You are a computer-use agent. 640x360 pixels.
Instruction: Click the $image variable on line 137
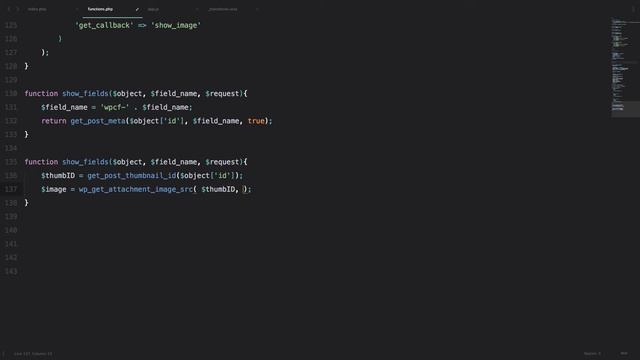[x=53, y=189]
